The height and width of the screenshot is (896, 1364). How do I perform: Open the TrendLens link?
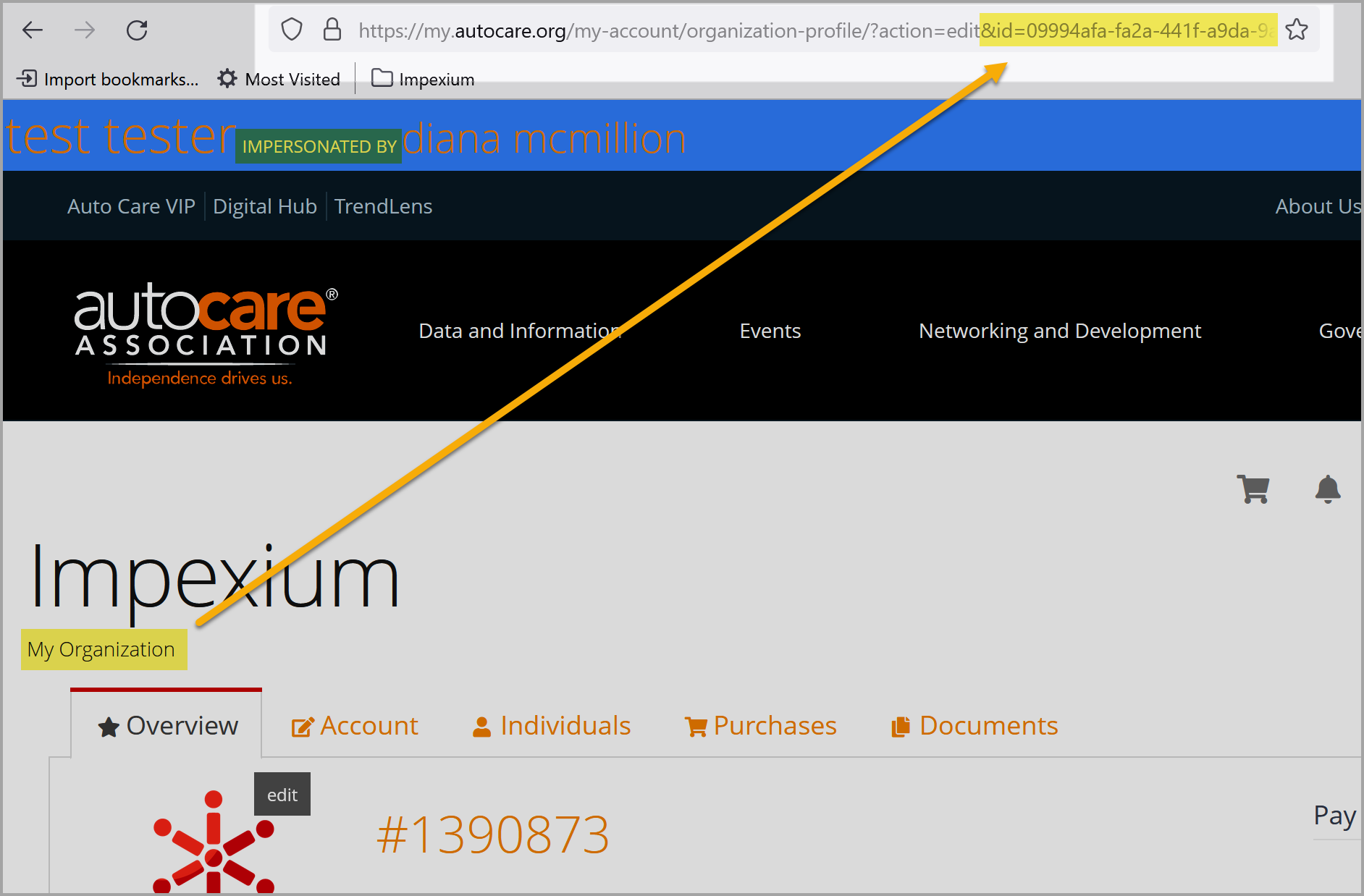pyautogui.click(x=383, y=206)
